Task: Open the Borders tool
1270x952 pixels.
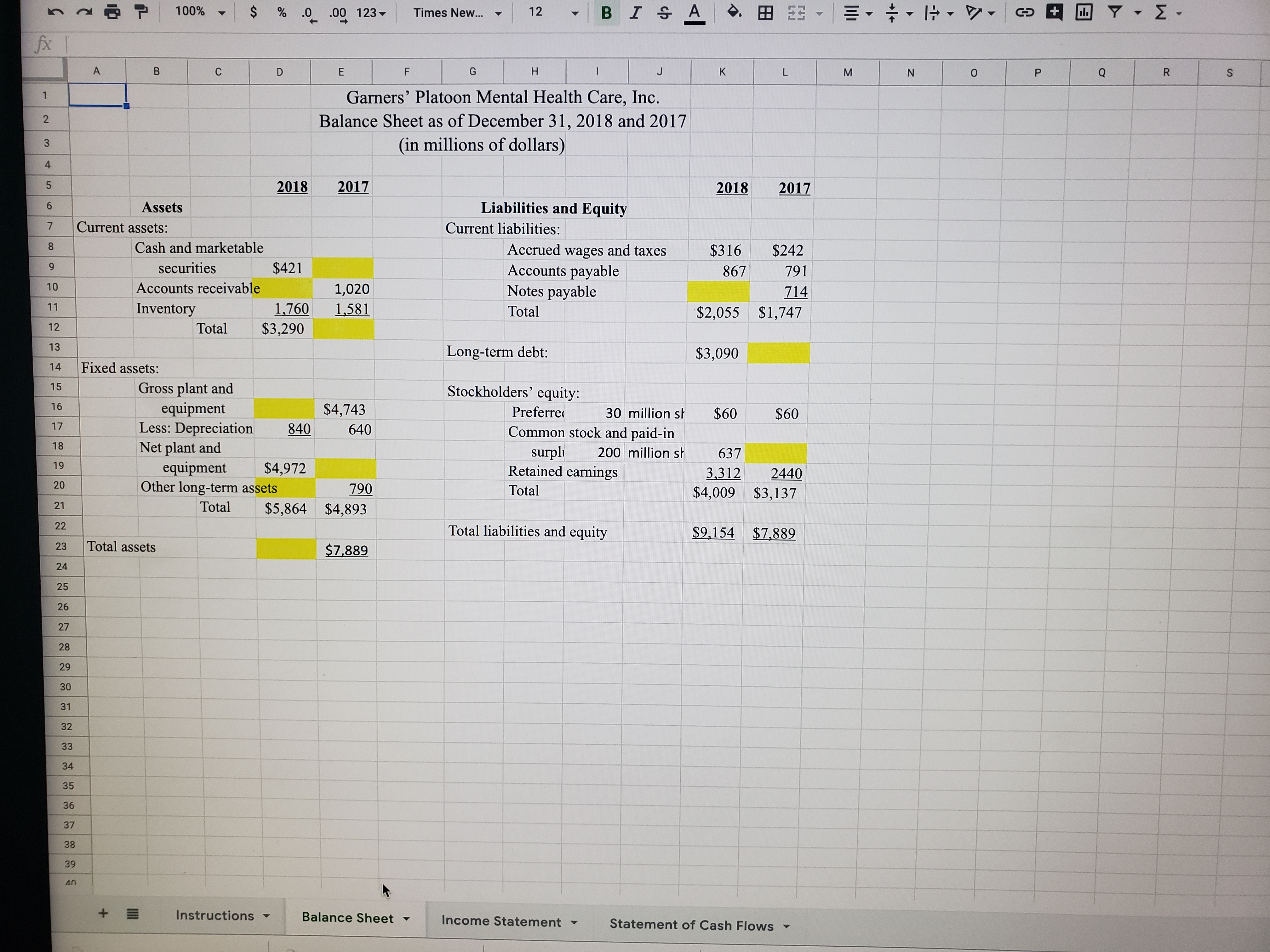Action: point(765,13)
